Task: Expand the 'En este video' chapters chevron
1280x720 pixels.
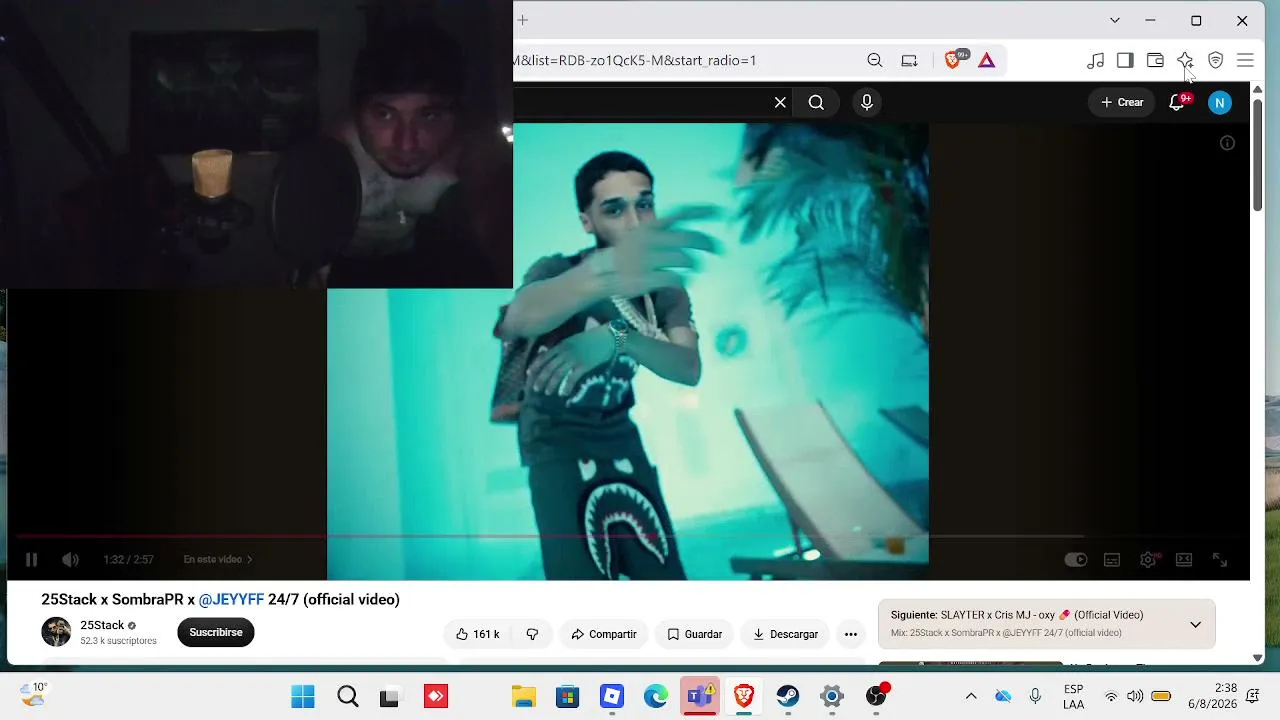Action: coord(249,560)
